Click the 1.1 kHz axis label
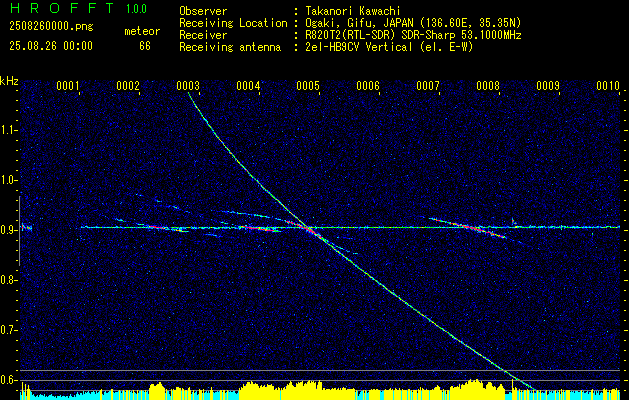629x400 pixels. pos(8,130)
